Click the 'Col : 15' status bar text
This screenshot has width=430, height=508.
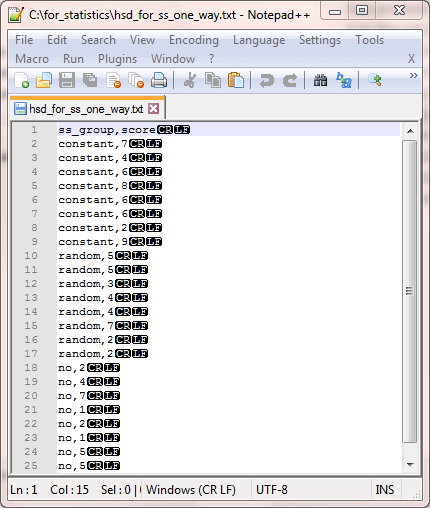[x=69, y=490]
